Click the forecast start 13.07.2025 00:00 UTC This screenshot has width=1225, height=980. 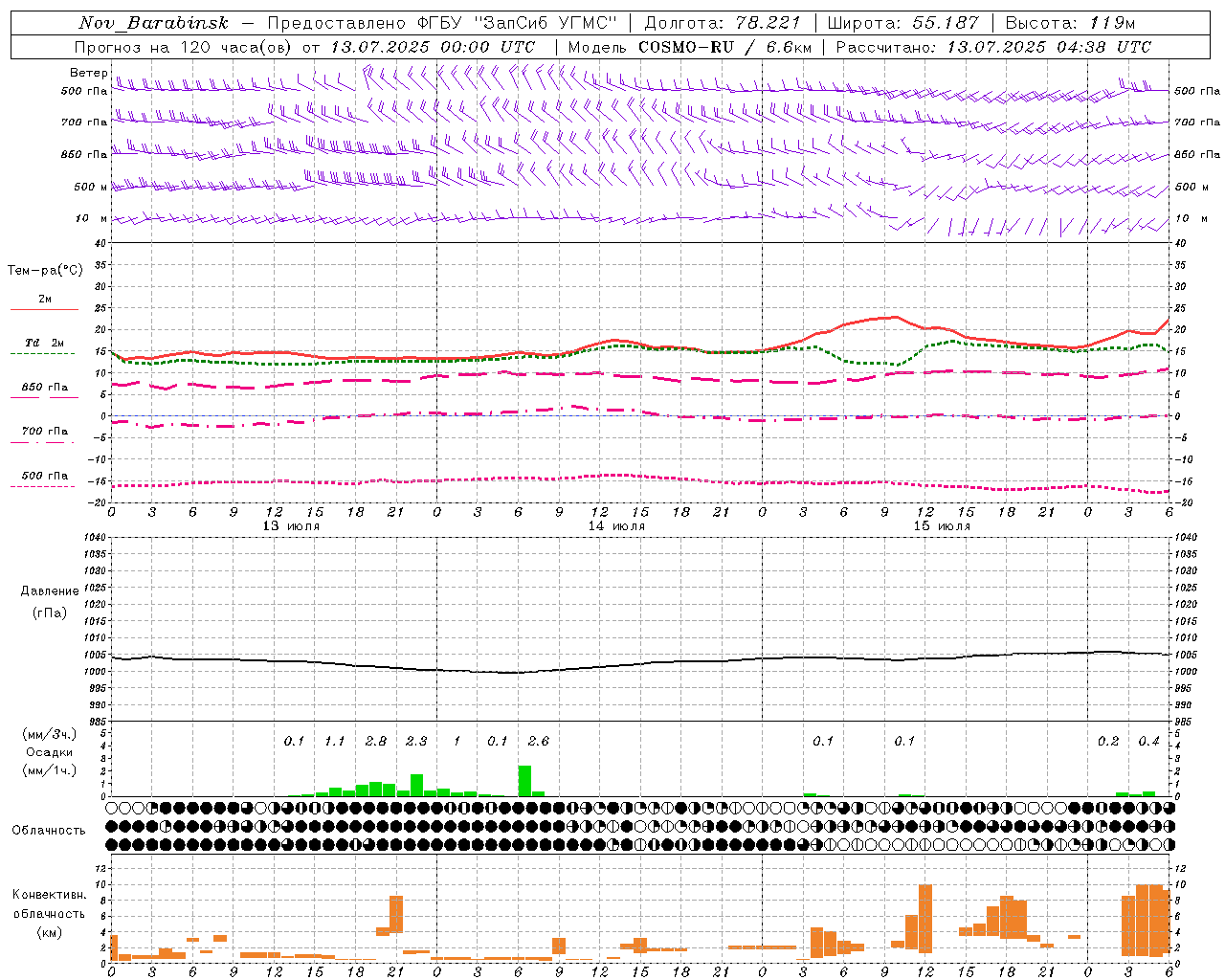433,47
